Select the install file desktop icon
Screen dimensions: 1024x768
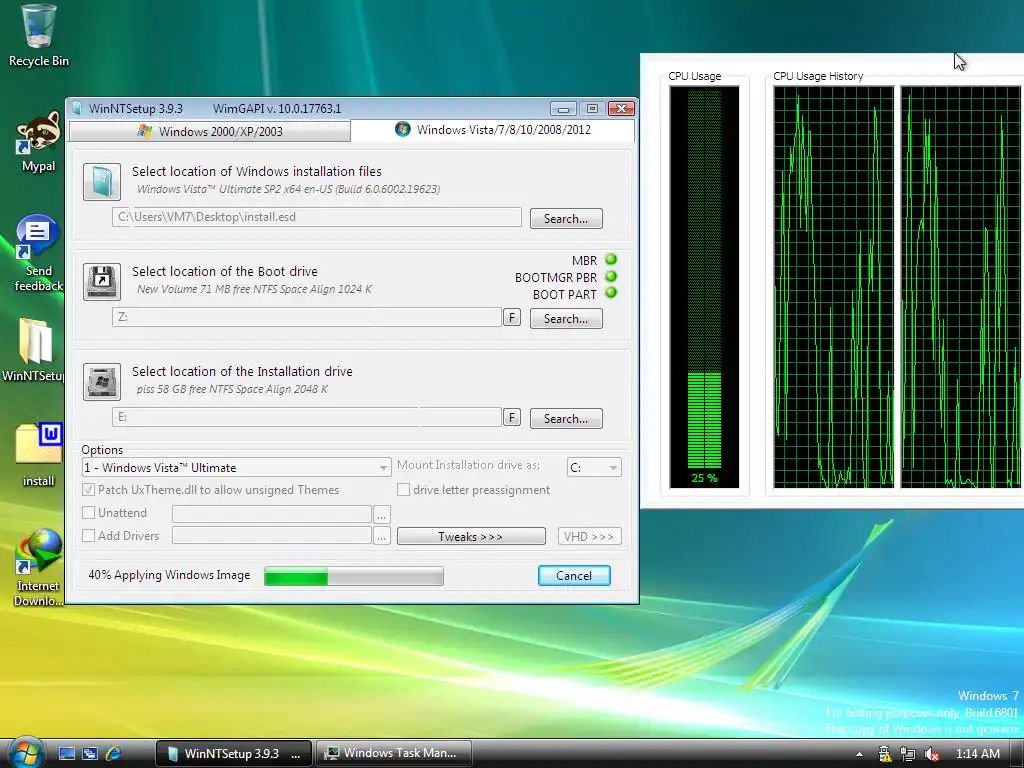(38, 455)
